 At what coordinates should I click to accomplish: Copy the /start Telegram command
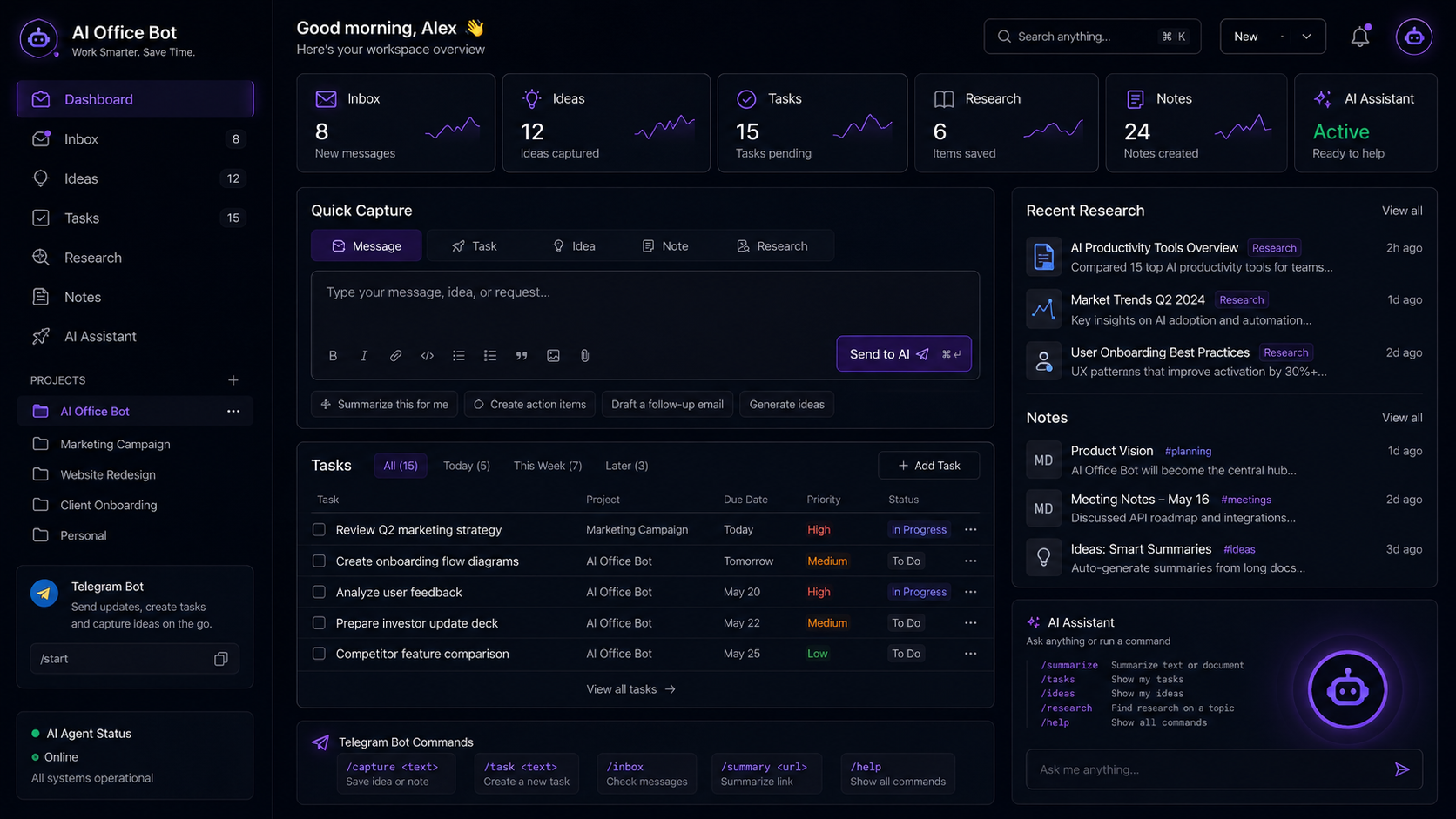point(221,659)
